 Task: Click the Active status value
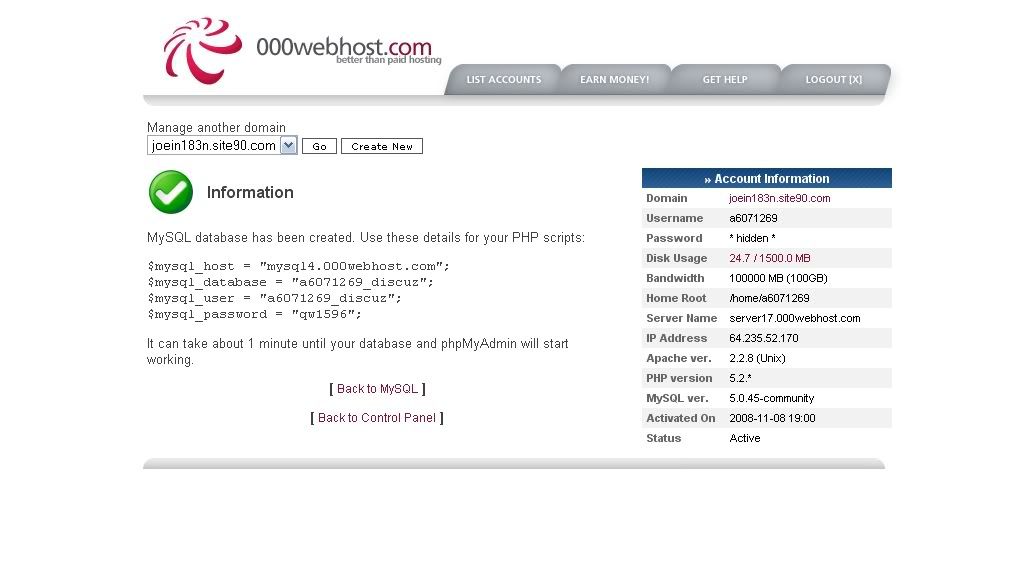(x=744, y=438)
